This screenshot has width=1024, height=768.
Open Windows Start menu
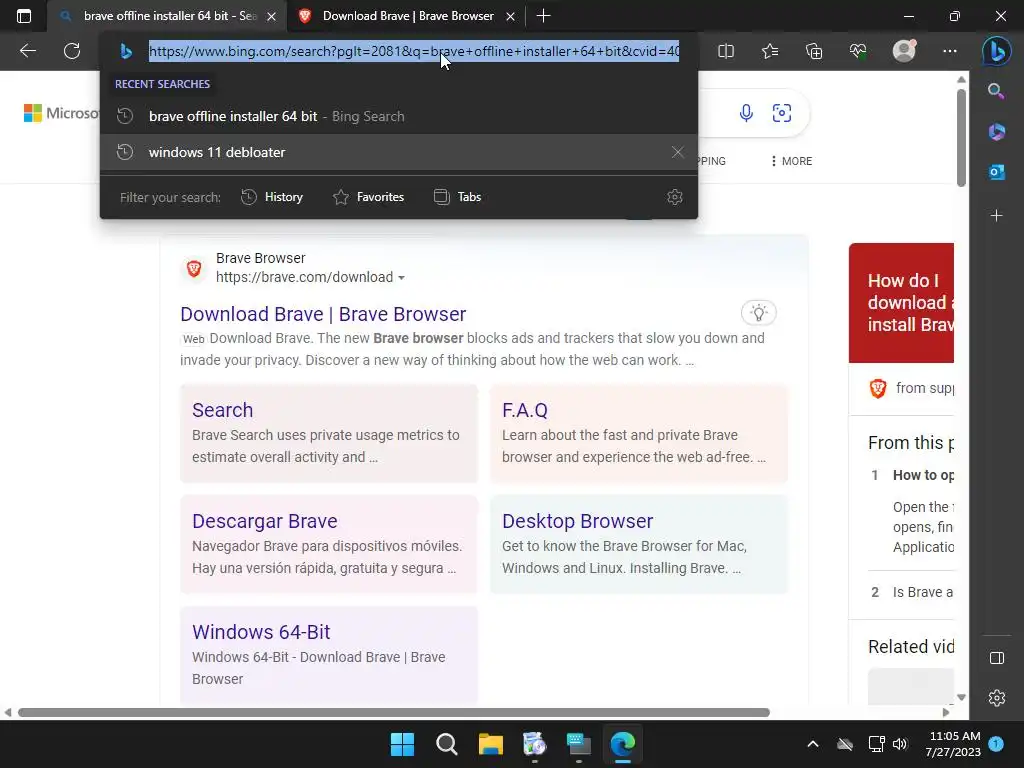(x=402, y=744)
